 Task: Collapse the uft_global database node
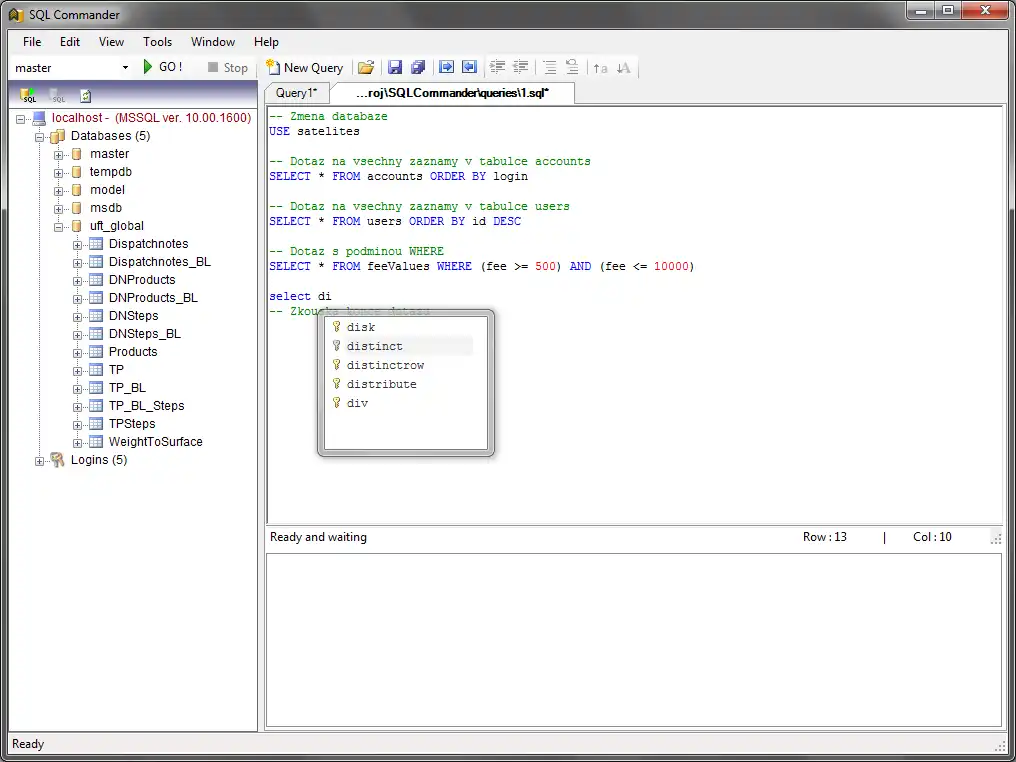[x=59, y=226]
